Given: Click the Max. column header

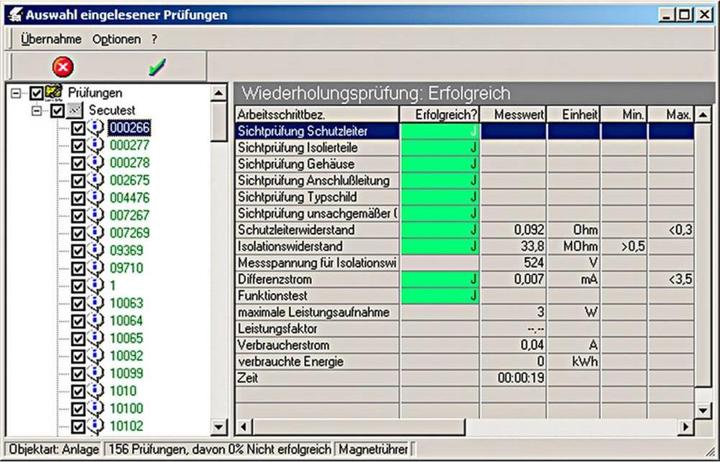Looking at the screenshot, I should click(670, 114).
